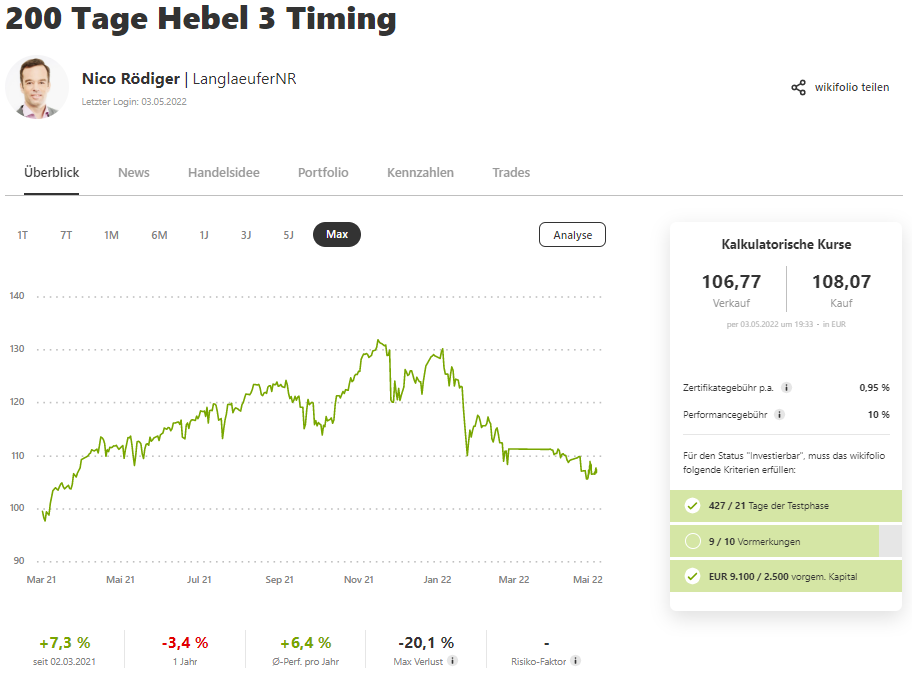Switch to the Kennzahlen tab

pos(421,173)
